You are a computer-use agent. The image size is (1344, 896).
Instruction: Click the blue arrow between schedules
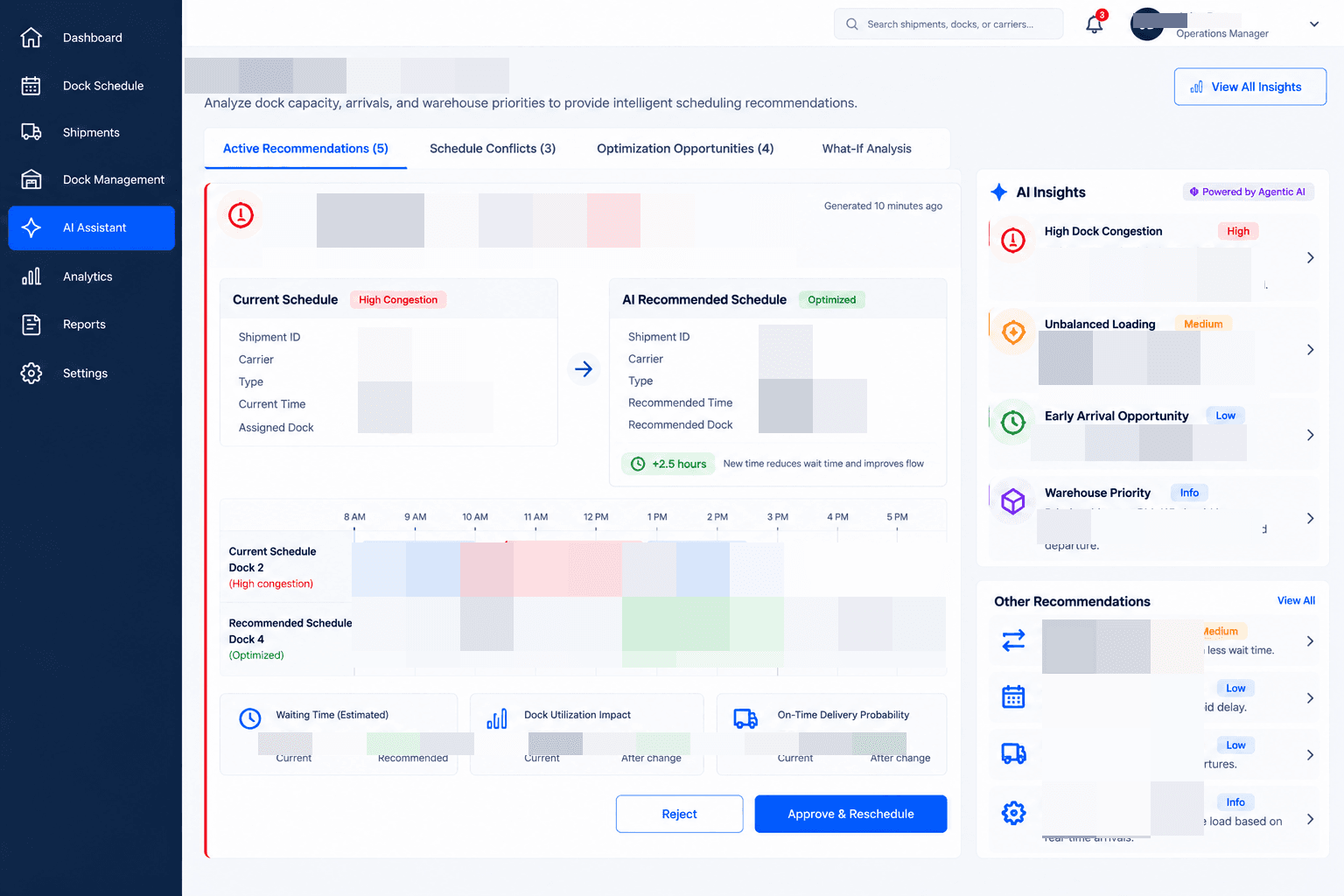[x=584, y=369]
